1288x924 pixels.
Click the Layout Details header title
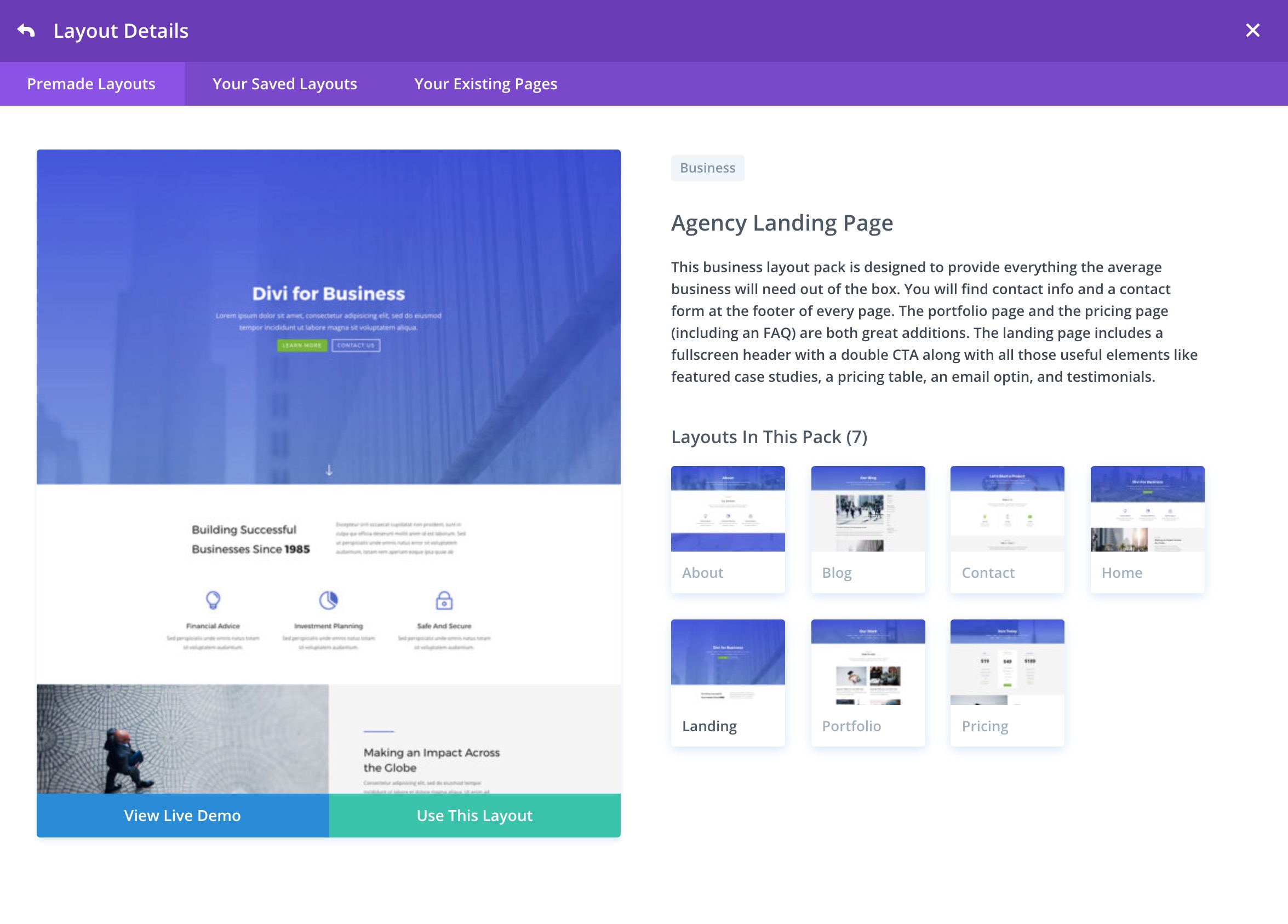point(121,31)
